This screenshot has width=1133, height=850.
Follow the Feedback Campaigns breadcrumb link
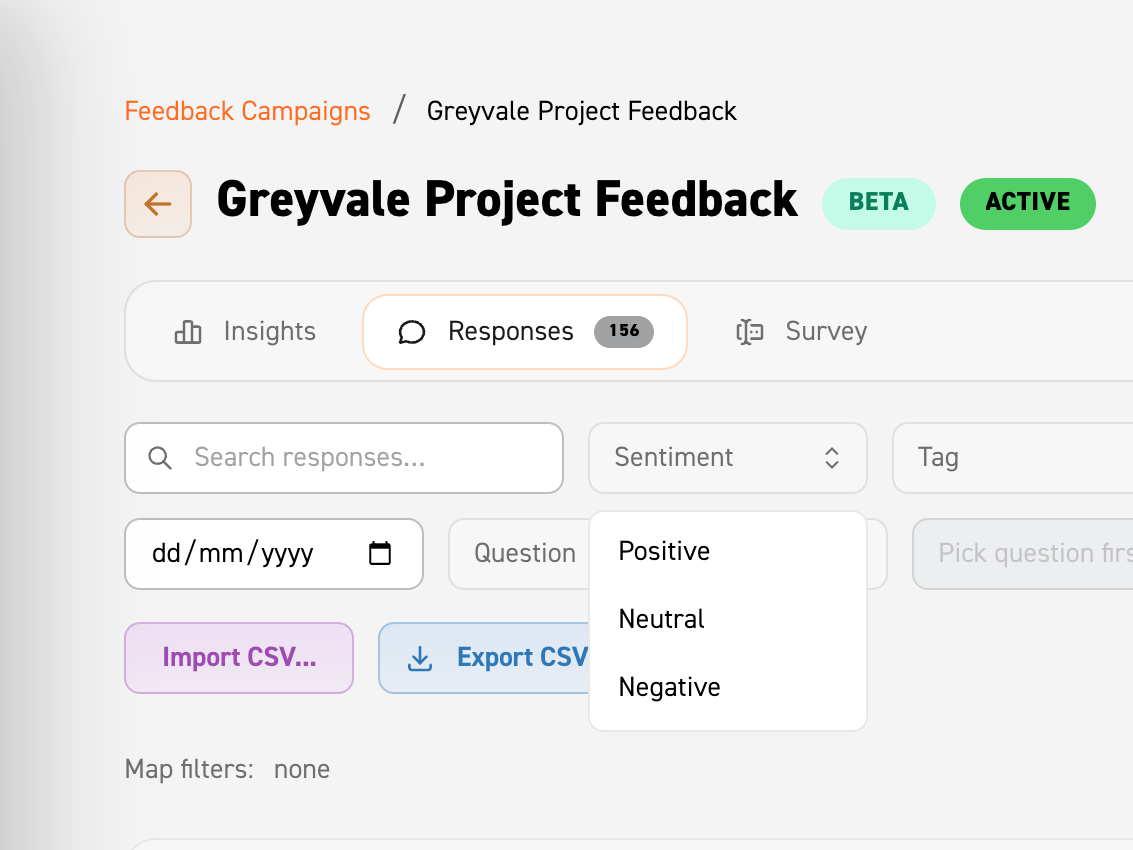[247, 111]
